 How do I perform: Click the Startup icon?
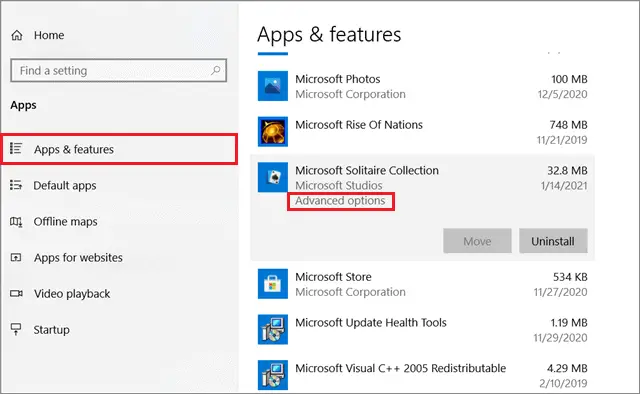(x=16, y=329)
